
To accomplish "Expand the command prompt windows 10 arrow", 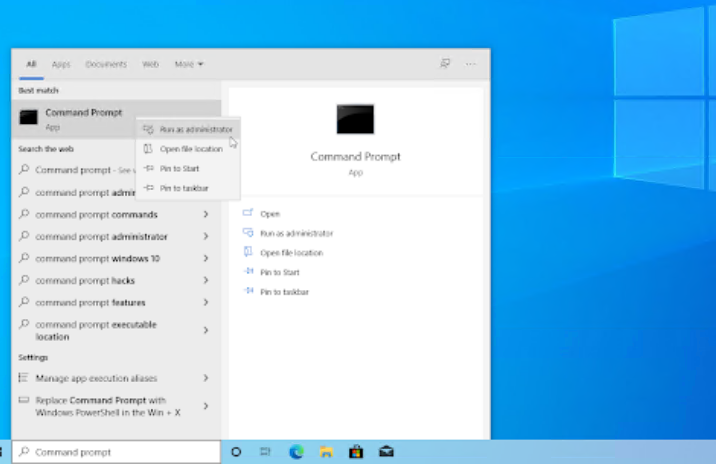I will 205,258.
